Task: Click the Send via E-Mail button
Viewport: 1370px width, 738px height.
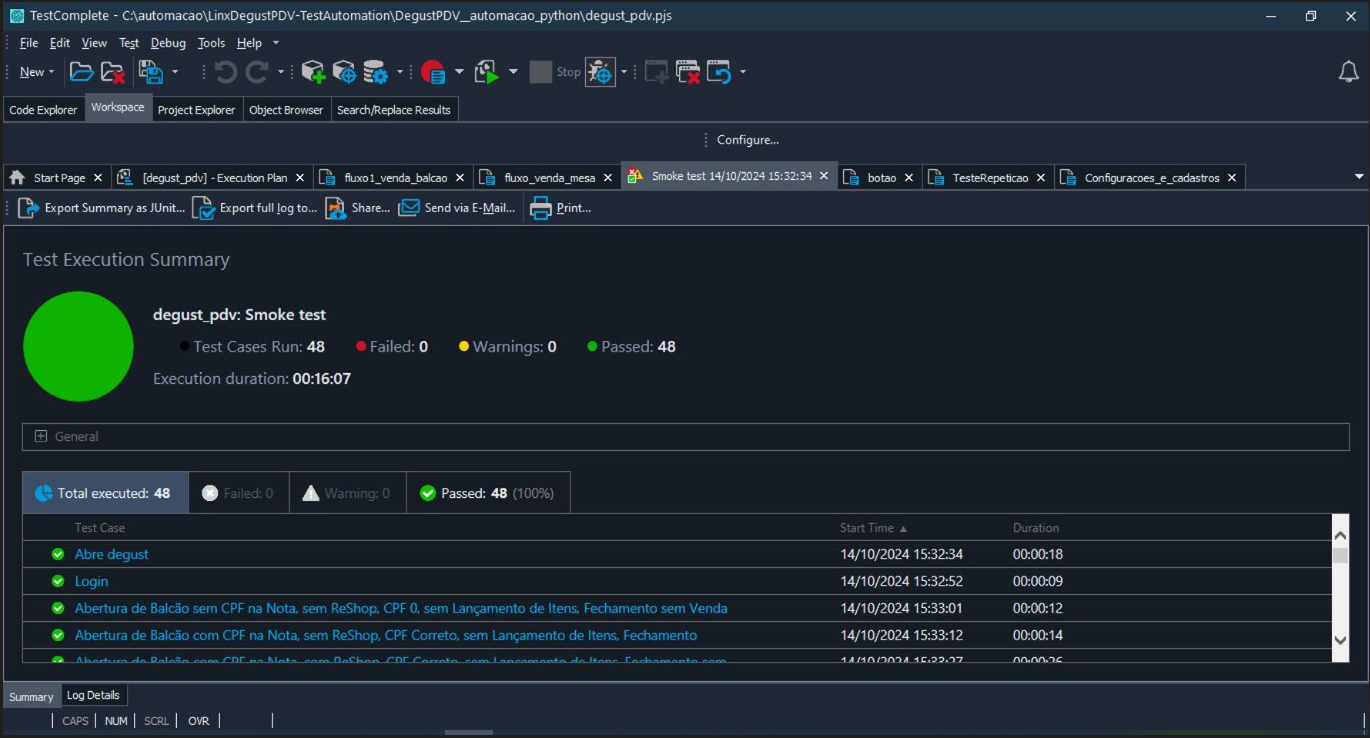Action: pos(457,208)
